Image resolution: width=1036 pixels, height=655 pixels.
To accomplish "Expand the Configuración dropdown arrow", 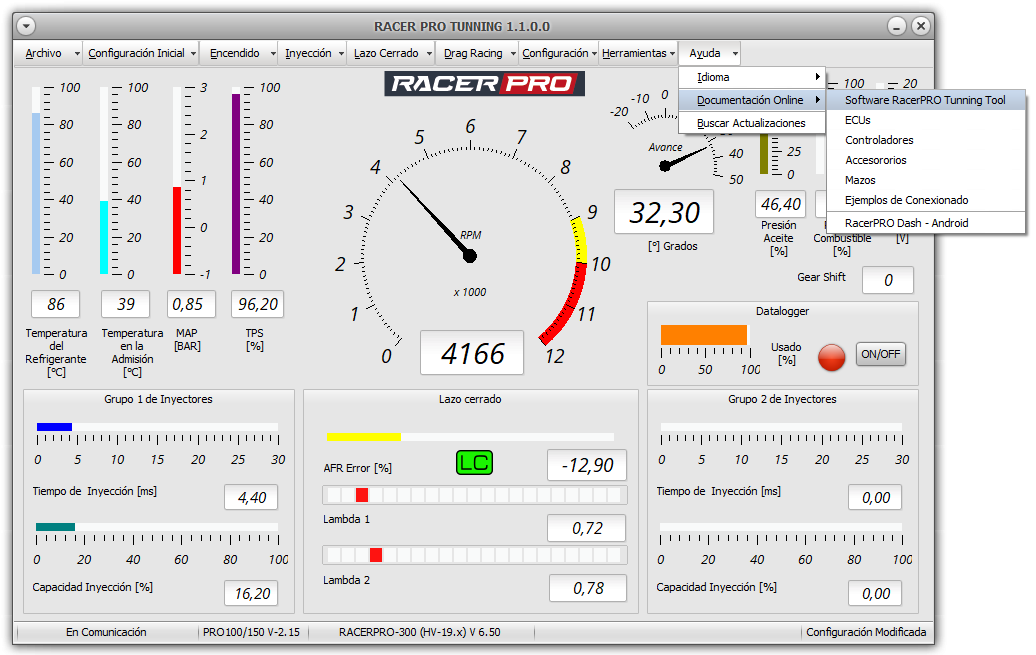I will (x=594, y=54).
